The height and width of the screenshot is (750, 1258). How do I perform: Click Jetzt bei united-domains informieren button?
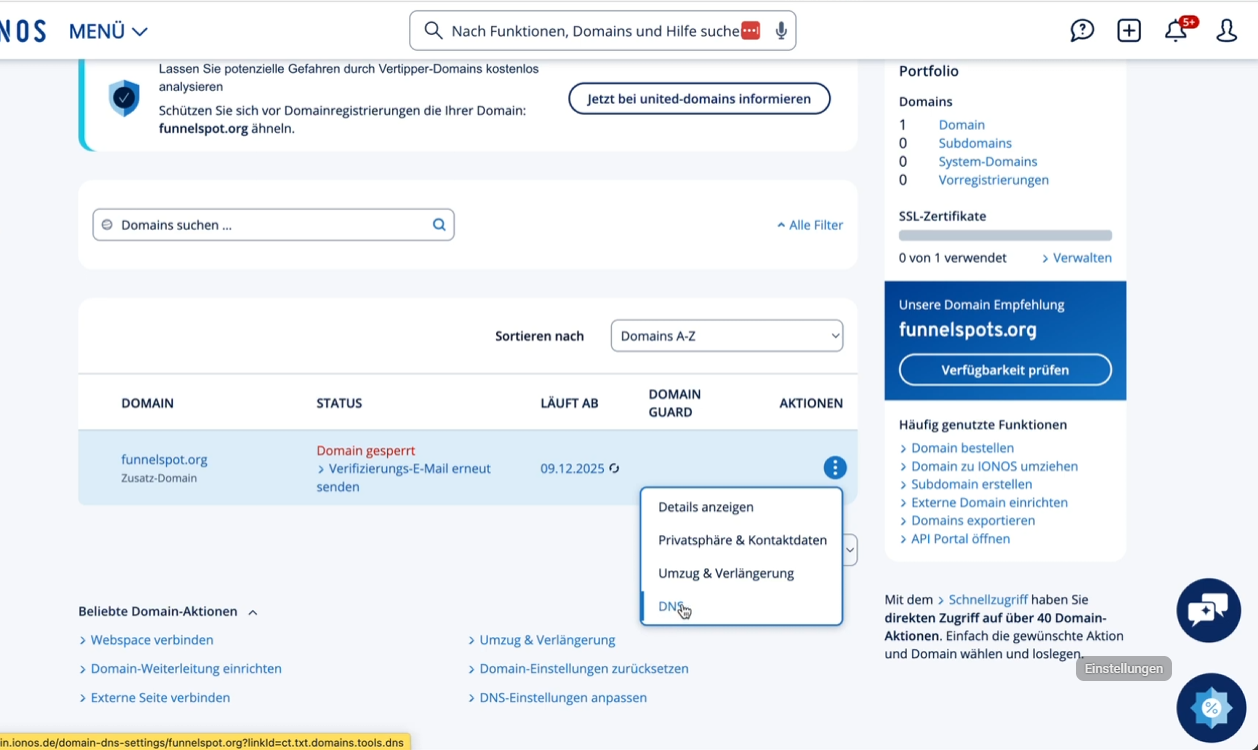coord(699,99)
